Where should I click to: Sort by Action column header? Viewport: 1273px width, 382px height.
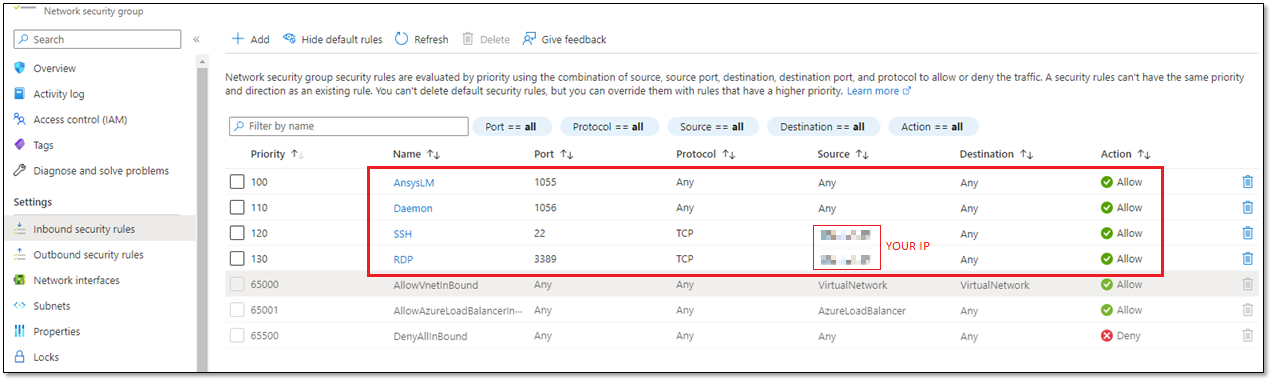tap(1126, 154)
